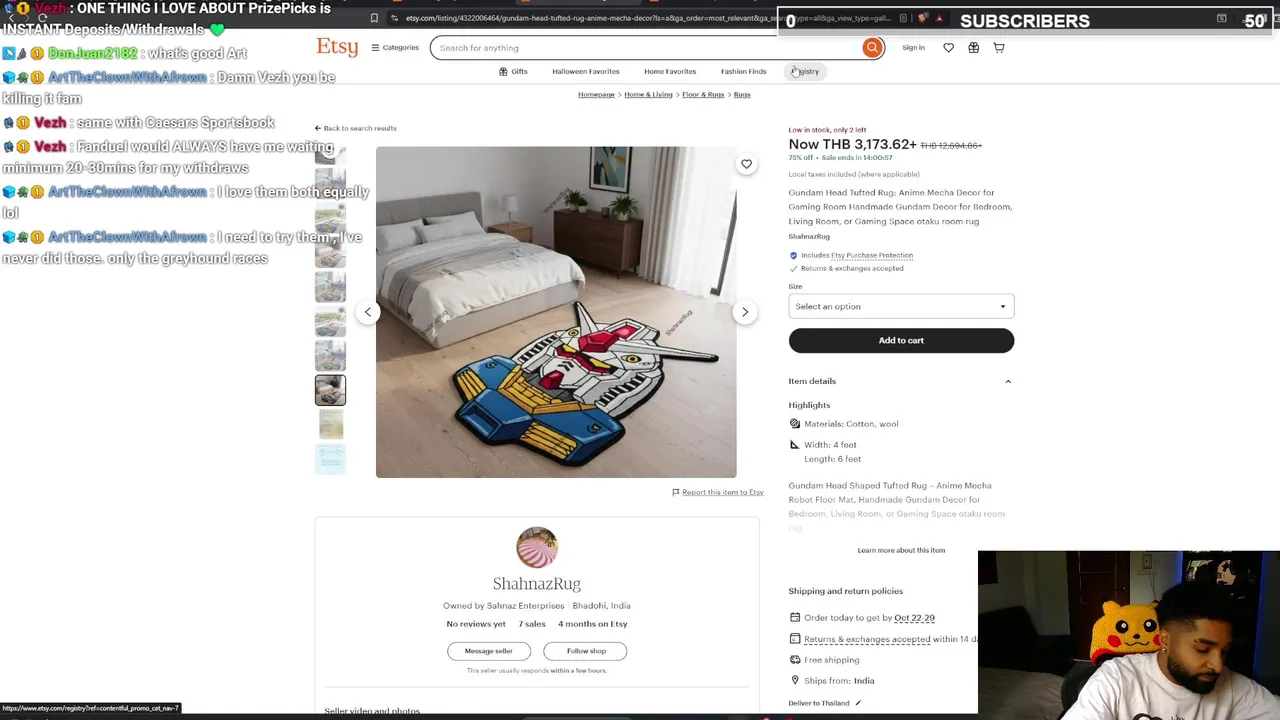Click the Shipping and return policies heading

(x=845, y=591)
